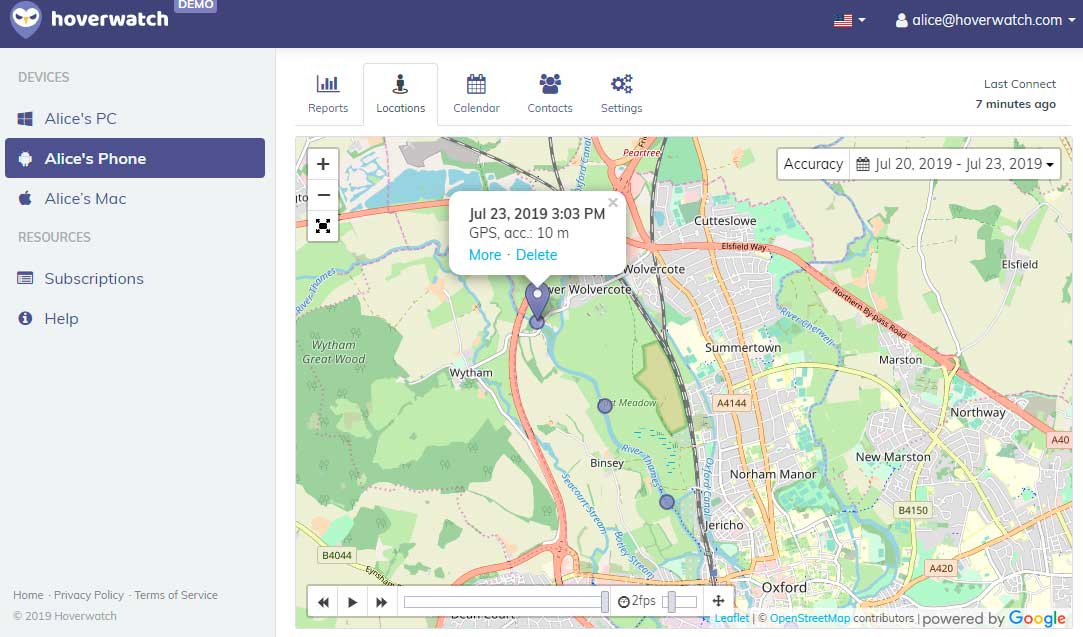Select the location marker pin near Wolvercote

tap(537, 299)
